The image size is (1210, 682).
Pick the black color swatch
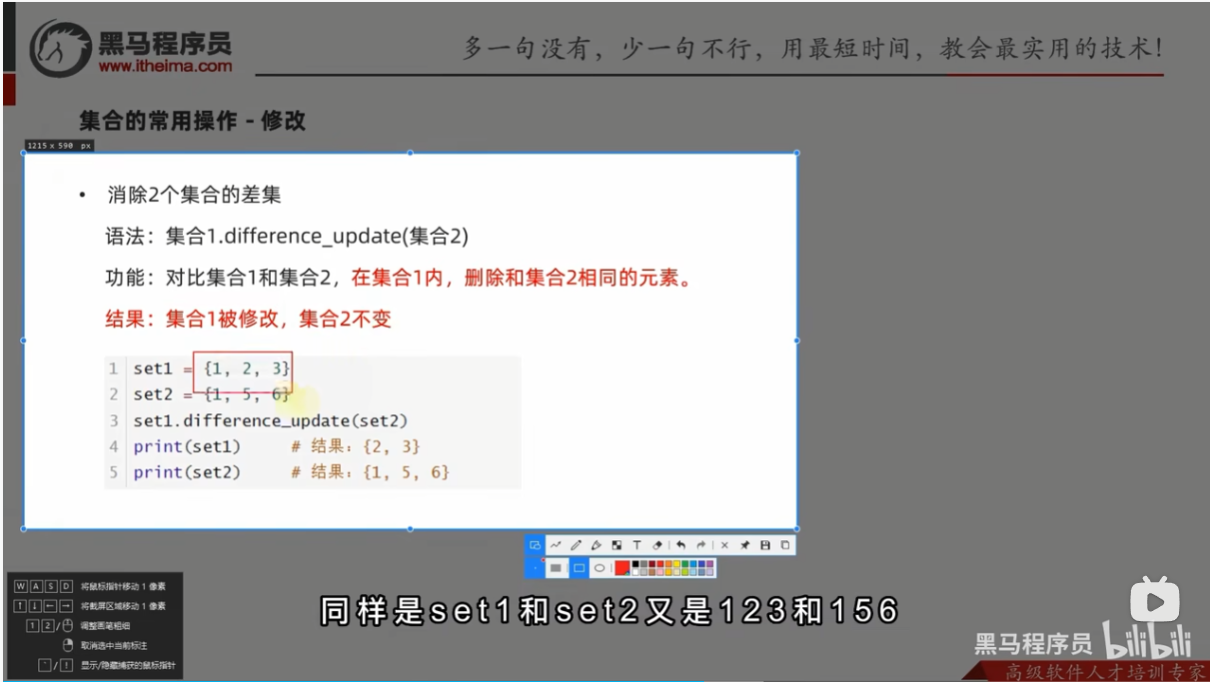[635, 564]
